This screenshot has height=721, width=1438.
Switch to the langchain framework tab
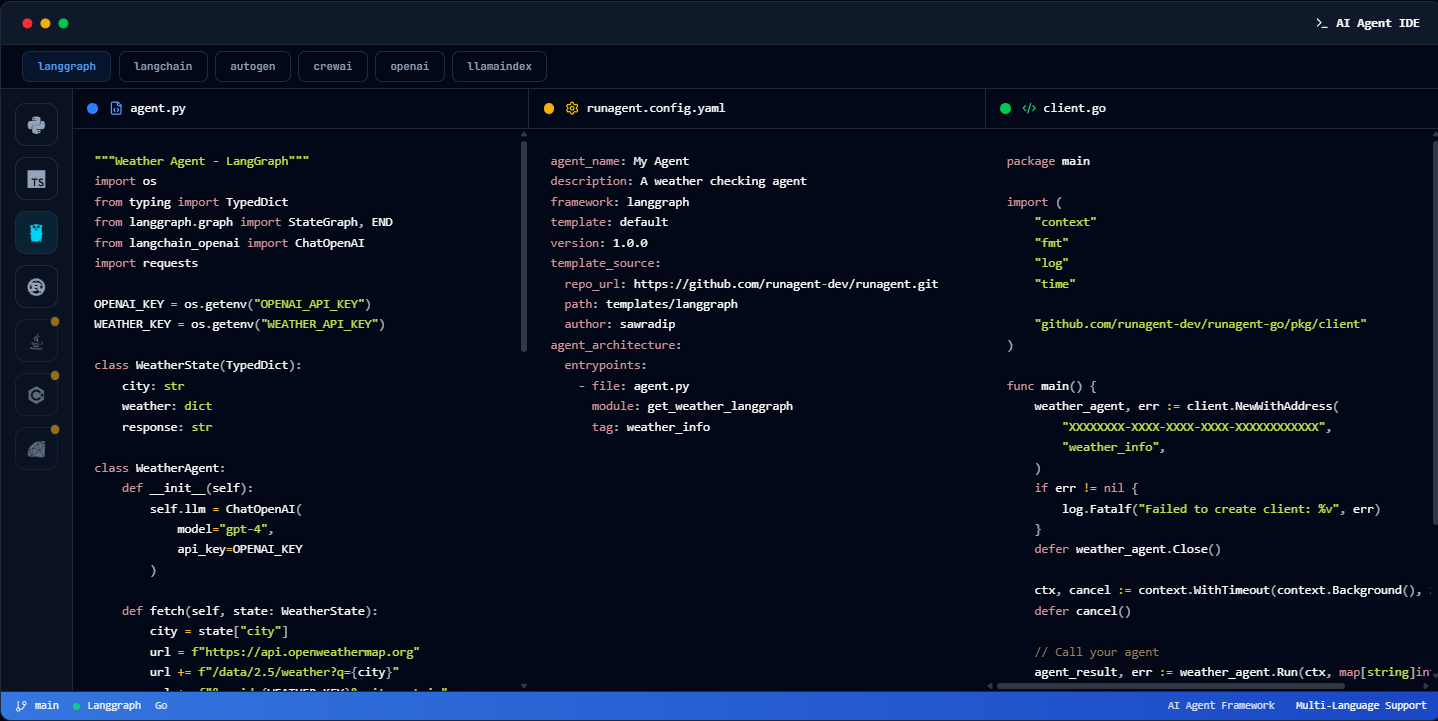coord(163,66)
